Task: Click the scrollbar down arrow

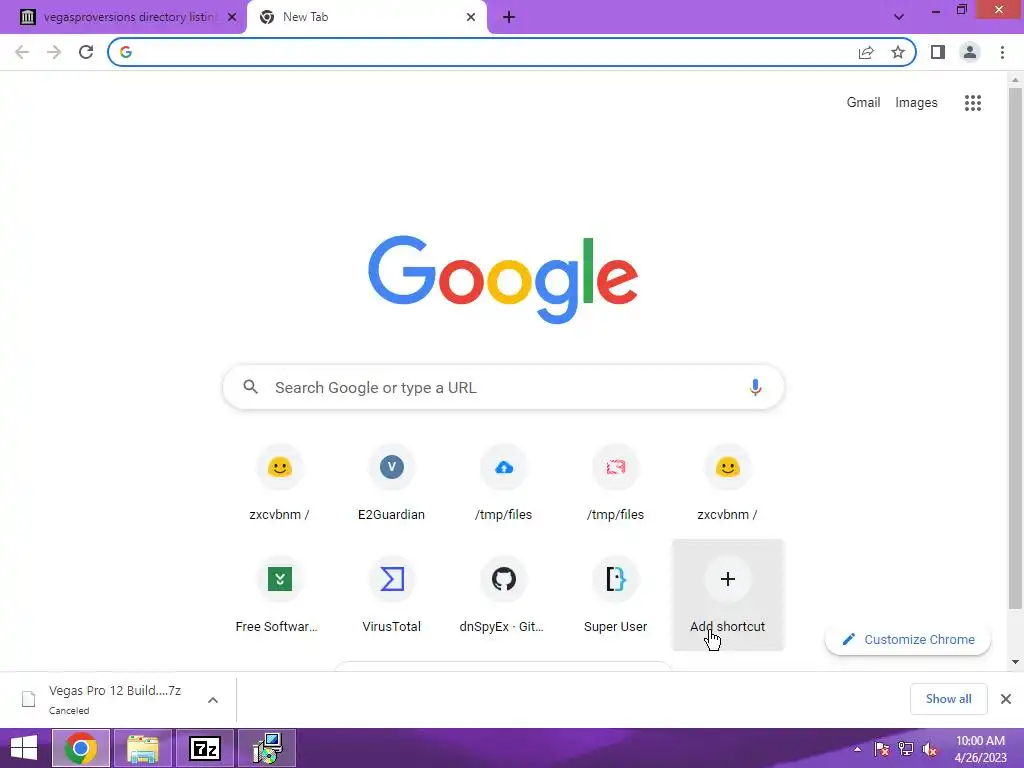Action: 1015,662
